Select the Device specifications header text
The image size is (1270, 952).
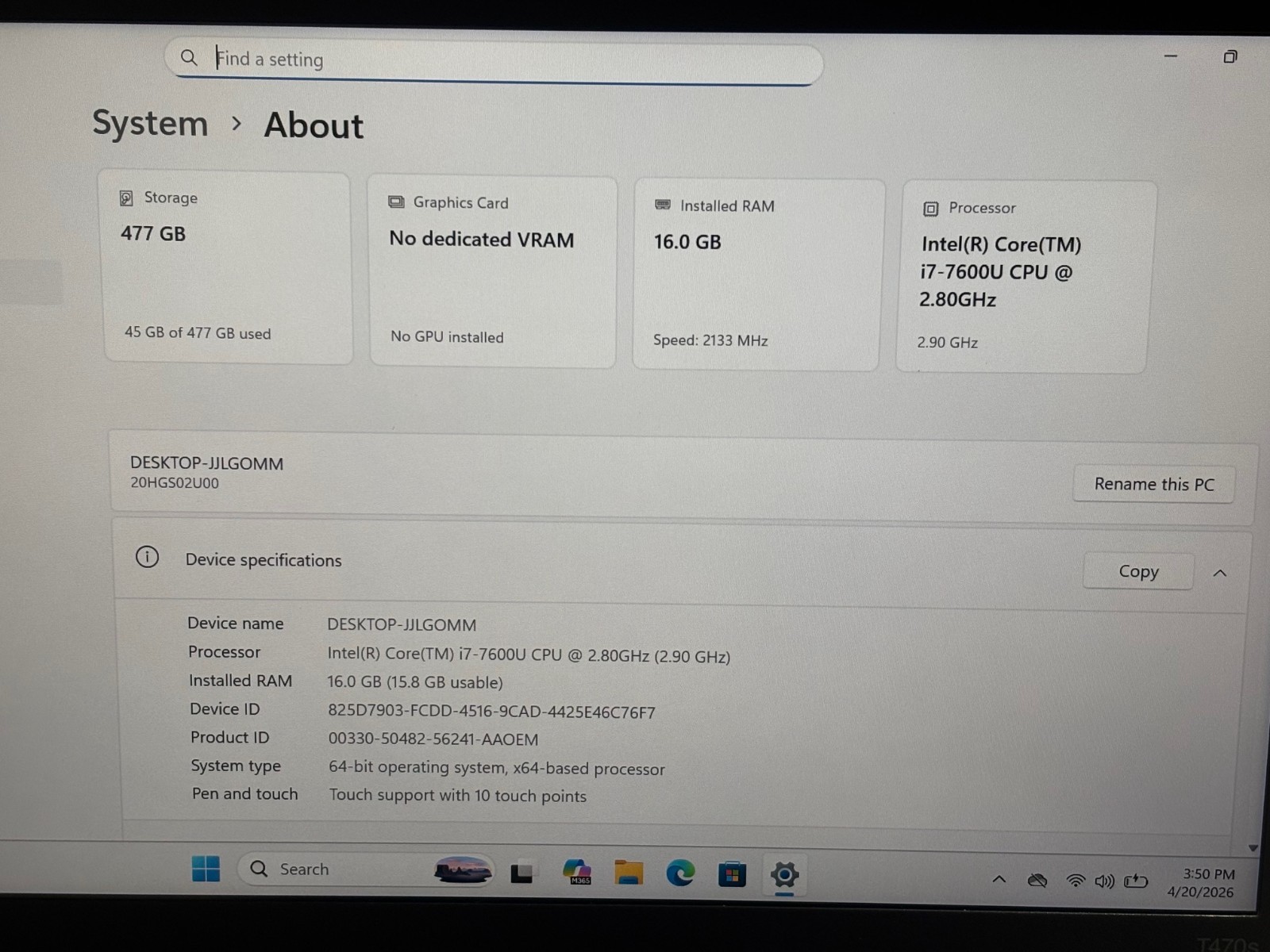pyautogui.click(x=264, y=560)
